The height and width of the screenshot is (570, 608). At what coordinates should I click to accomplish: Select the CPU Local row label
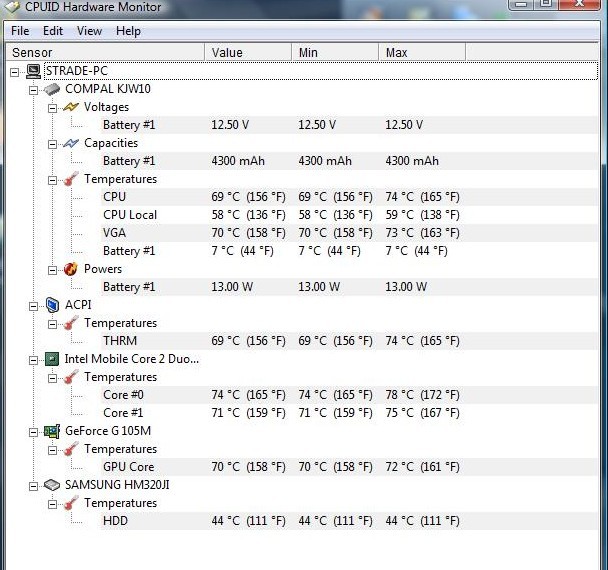pos(130,215)
